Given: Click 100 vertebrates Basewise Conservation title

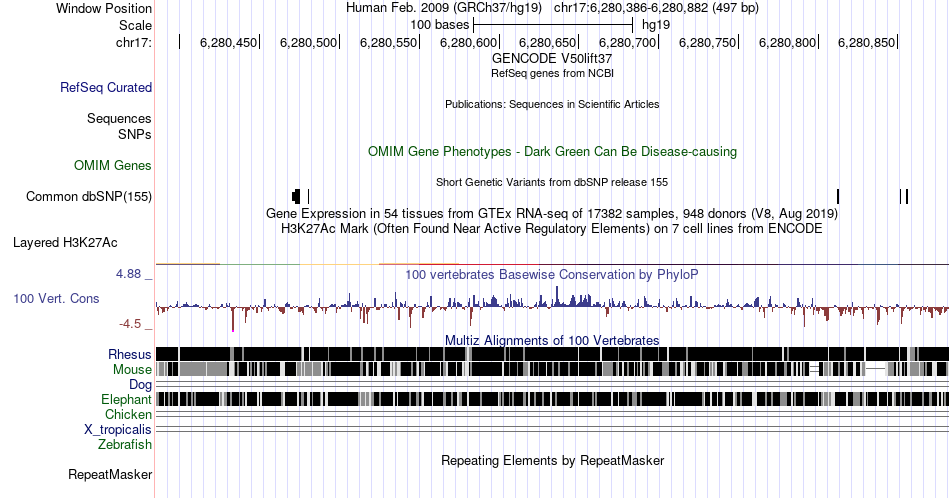Looking at the screenshot, I should (x=552, y=274).
